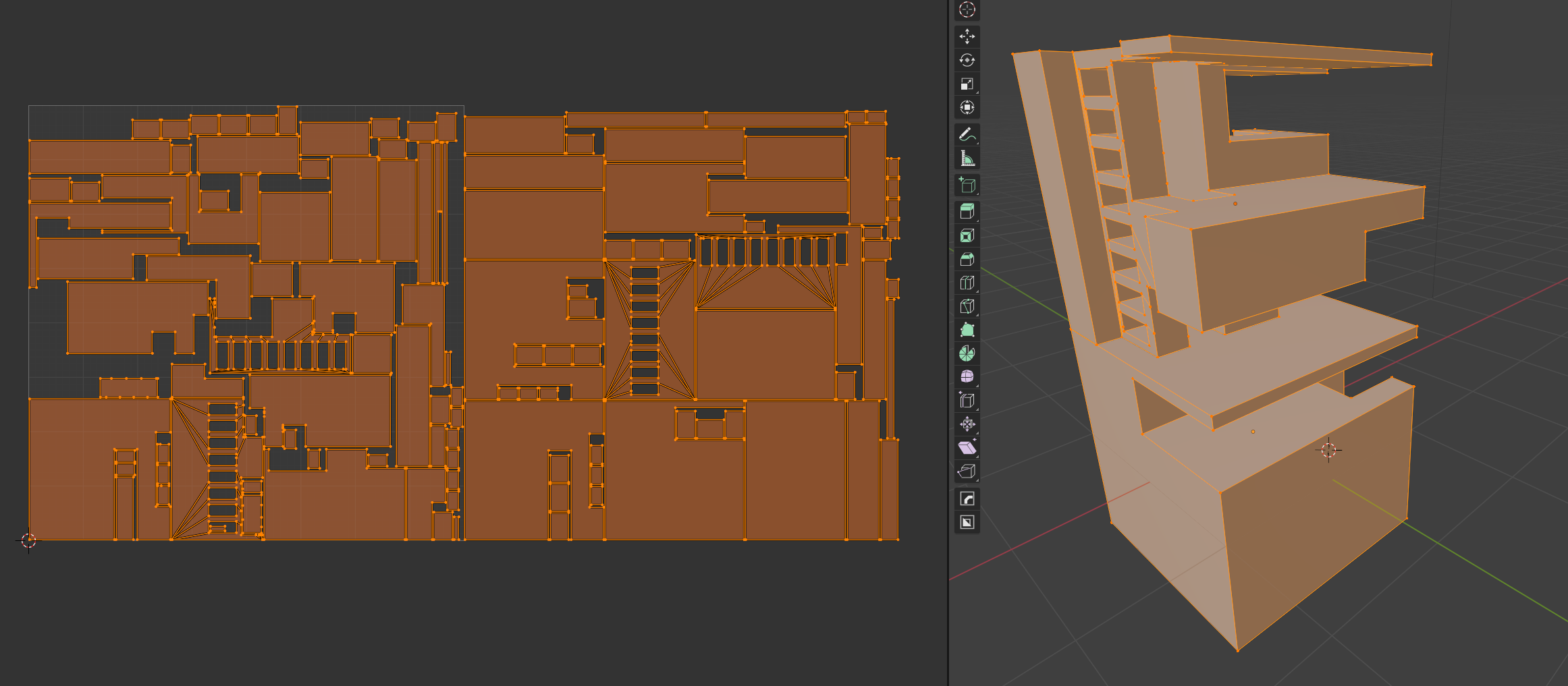Image resolution: width=1568 pixels, height=686 pixels.
Task: Select the Extrude Region tool
Action: (967, 212)
